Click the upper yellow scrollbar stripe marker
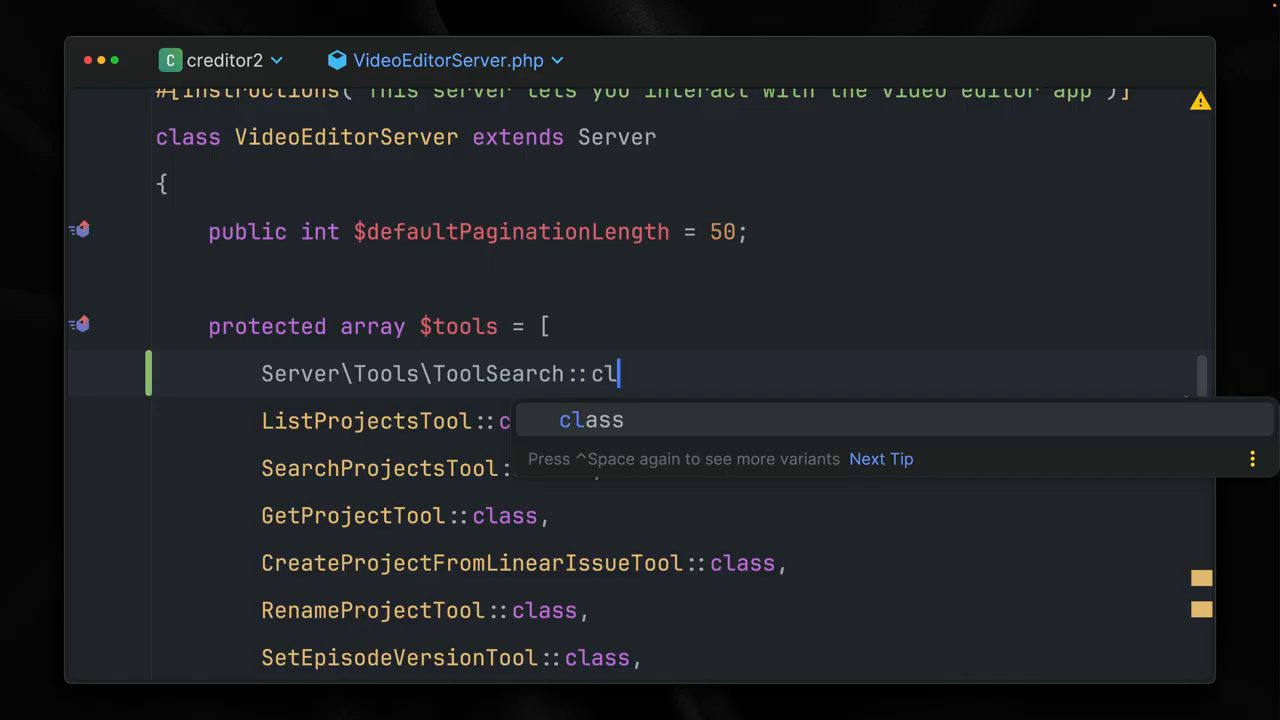The width and height of the screenshot is (1280, 720). tap(1202, 578)
